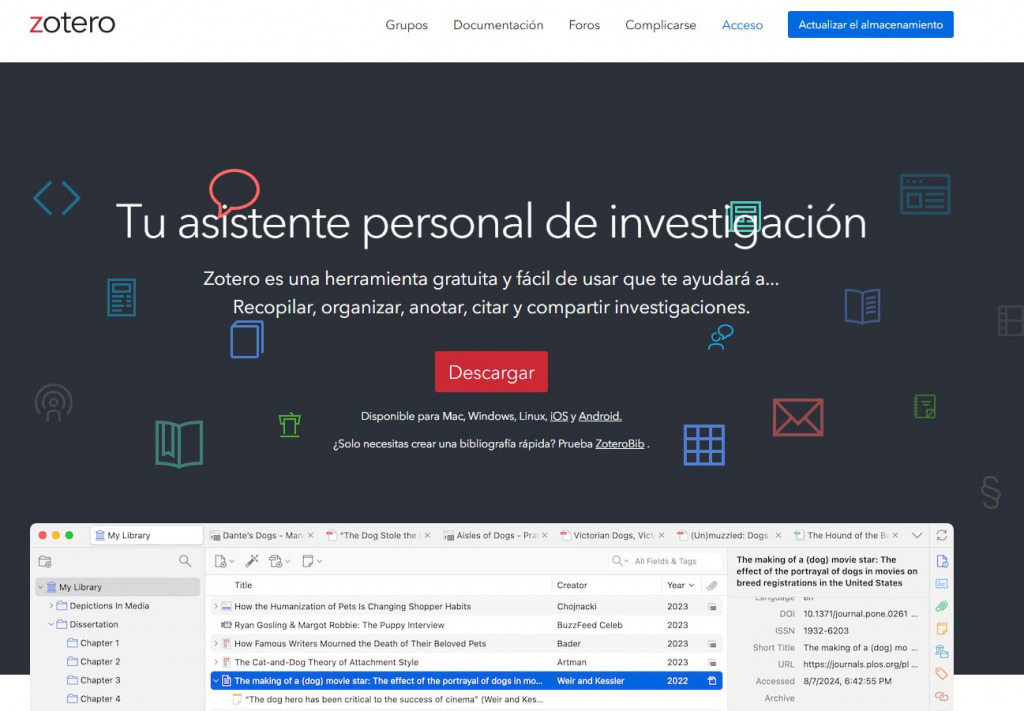Expand The Cat-and-Dog Theory row
This screenshot has width=1024, height=711.
[x=216, y=662]
